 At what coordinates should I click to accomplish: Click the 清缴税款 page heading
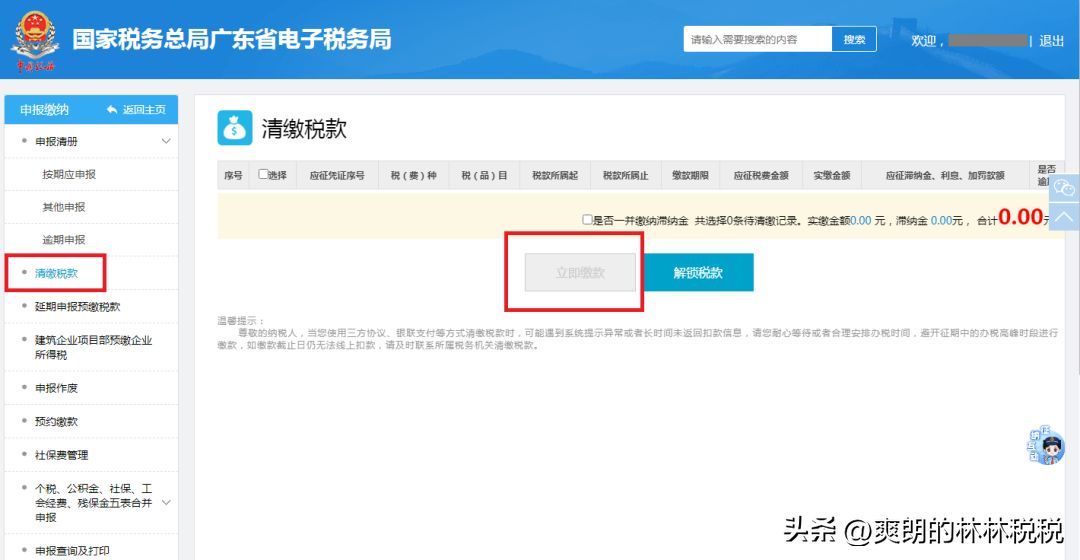tap(304, 129)
